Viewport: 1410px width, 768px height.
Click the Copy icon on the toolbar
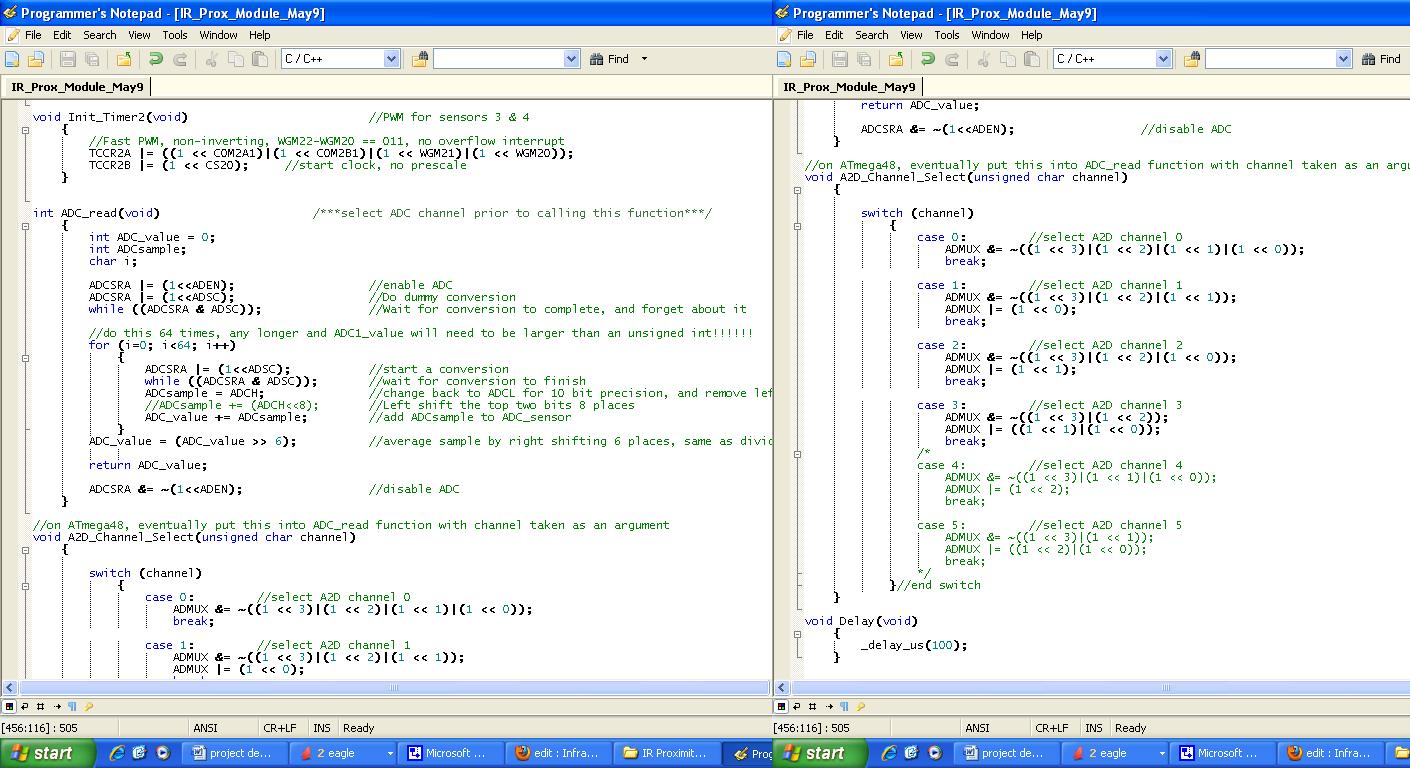234,58
